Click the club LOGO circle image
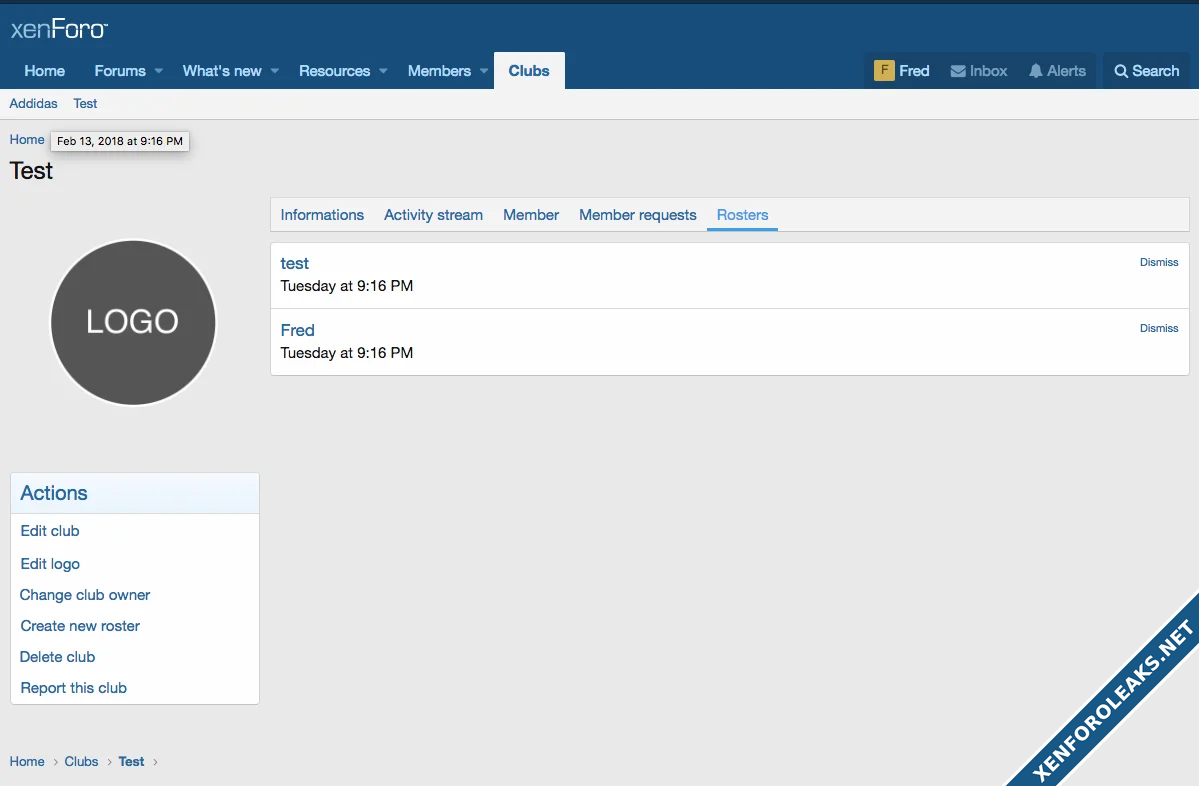 pos(133,322)
